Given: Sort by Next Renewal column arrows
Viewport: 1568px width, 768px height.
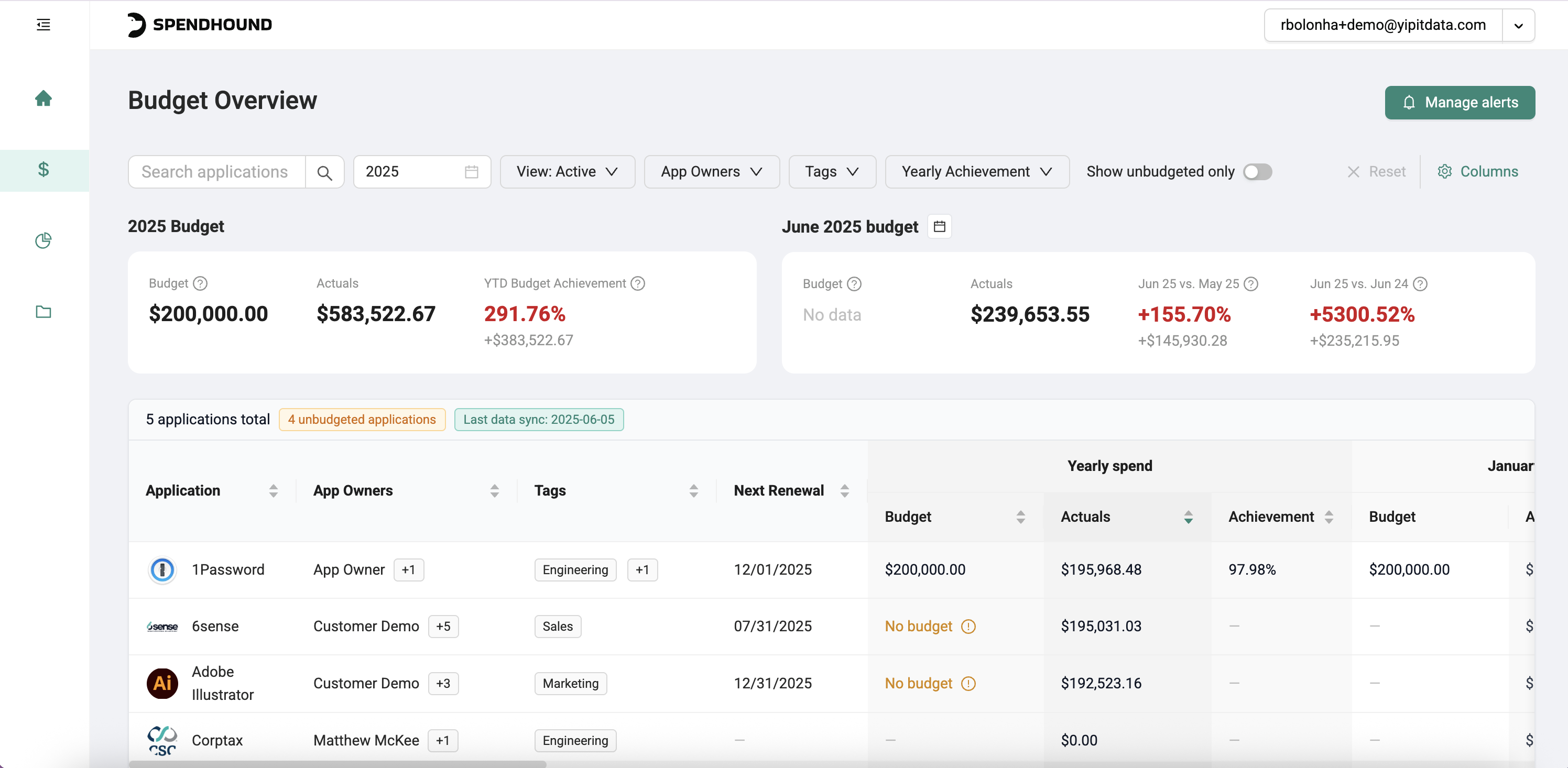Looking at the screenshot, I should [844, 491].
